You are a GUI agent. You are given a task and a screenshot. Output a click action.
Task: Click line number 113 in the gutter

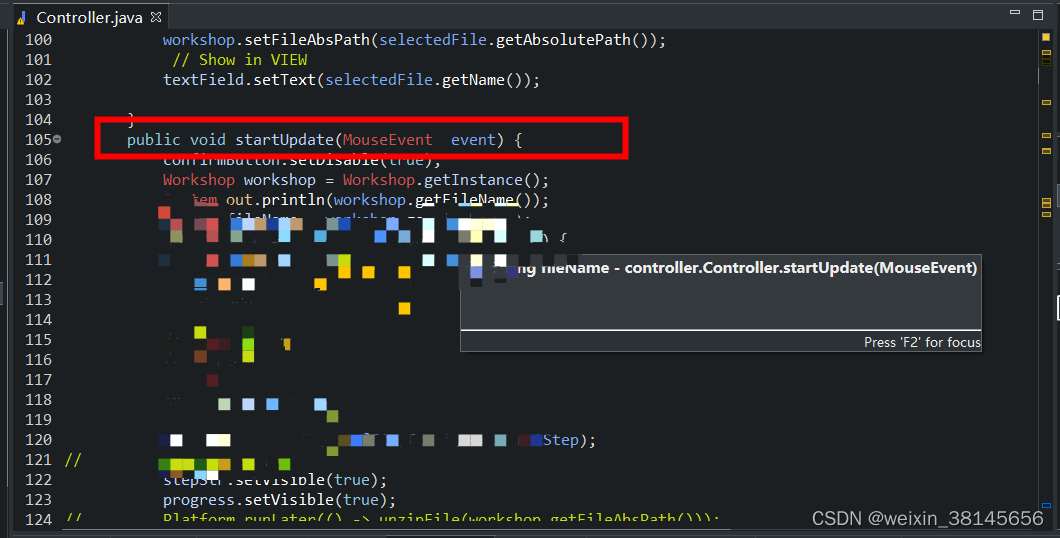click(x=38, y=299)
